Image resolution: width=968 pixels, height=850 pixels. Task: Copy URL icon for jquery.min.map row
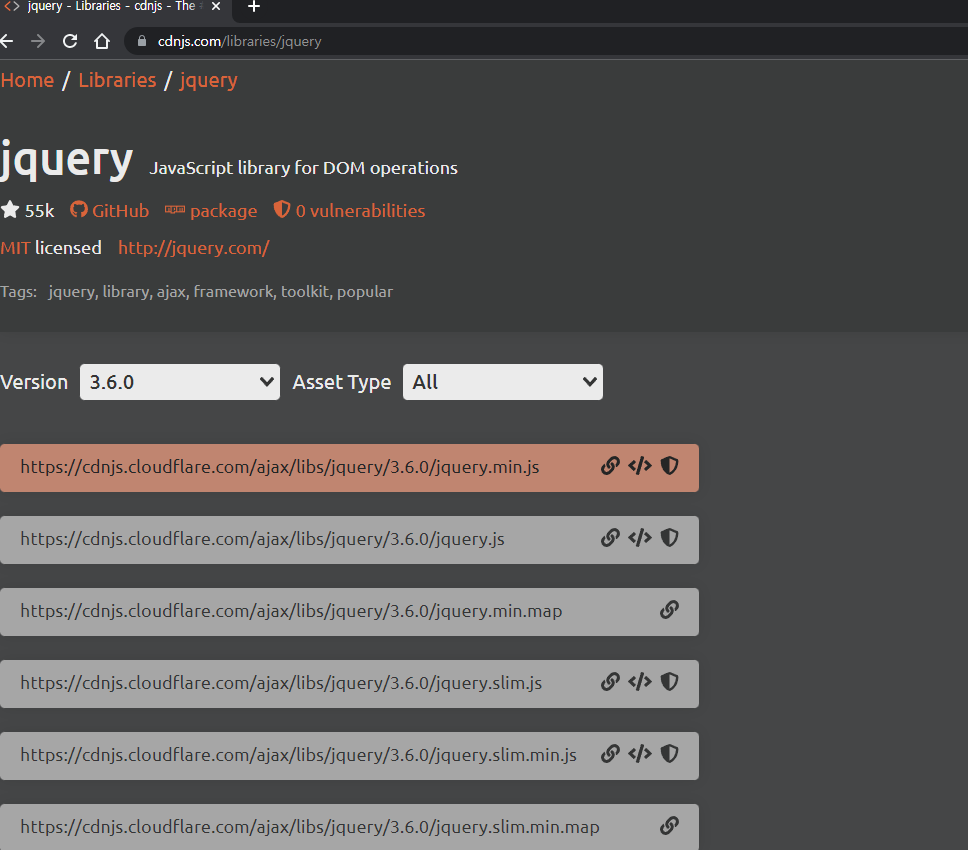click(x=669, y=610)
